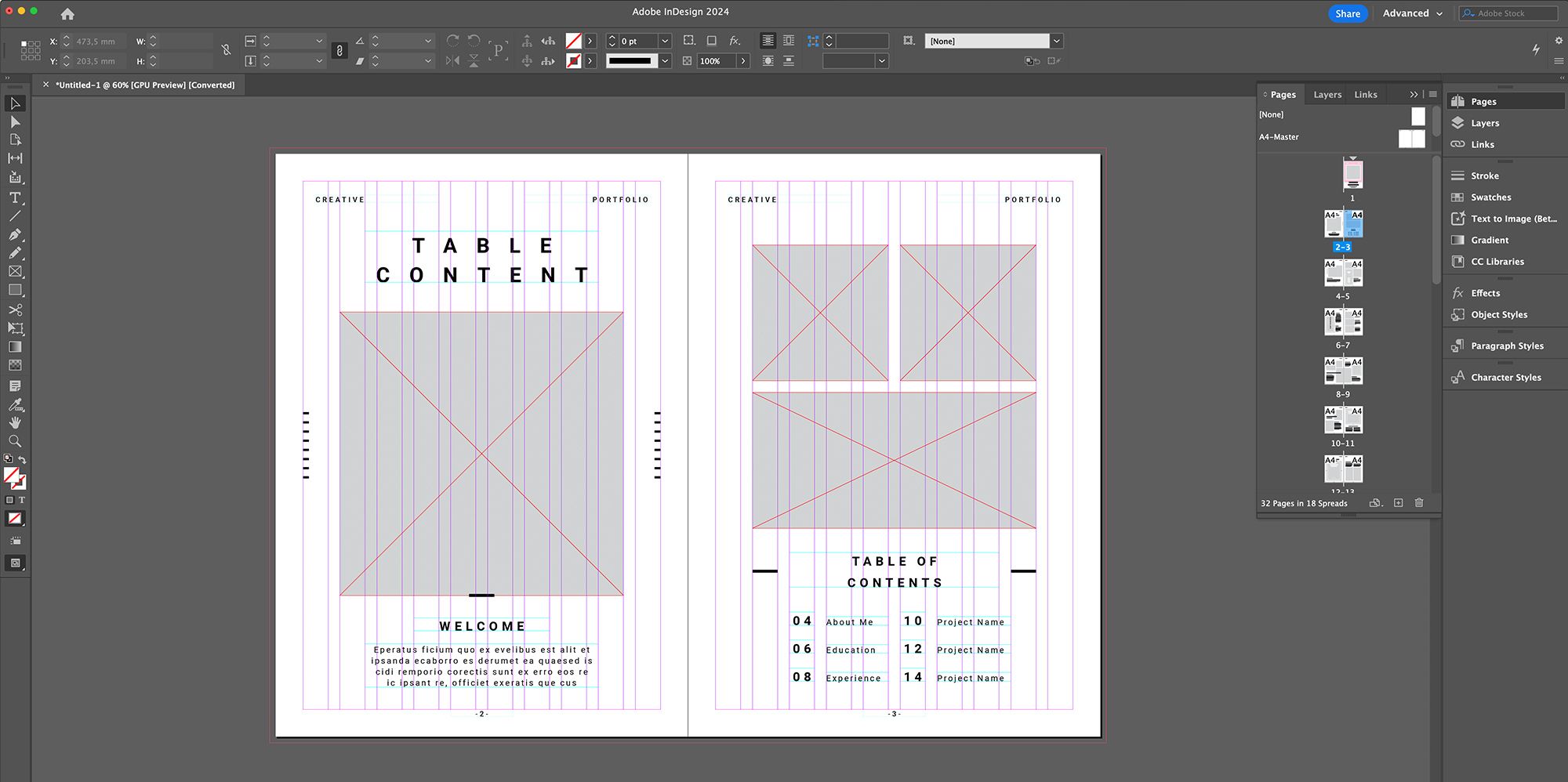
Task: Switch to the Layers tab
Action: [1327, 95]
